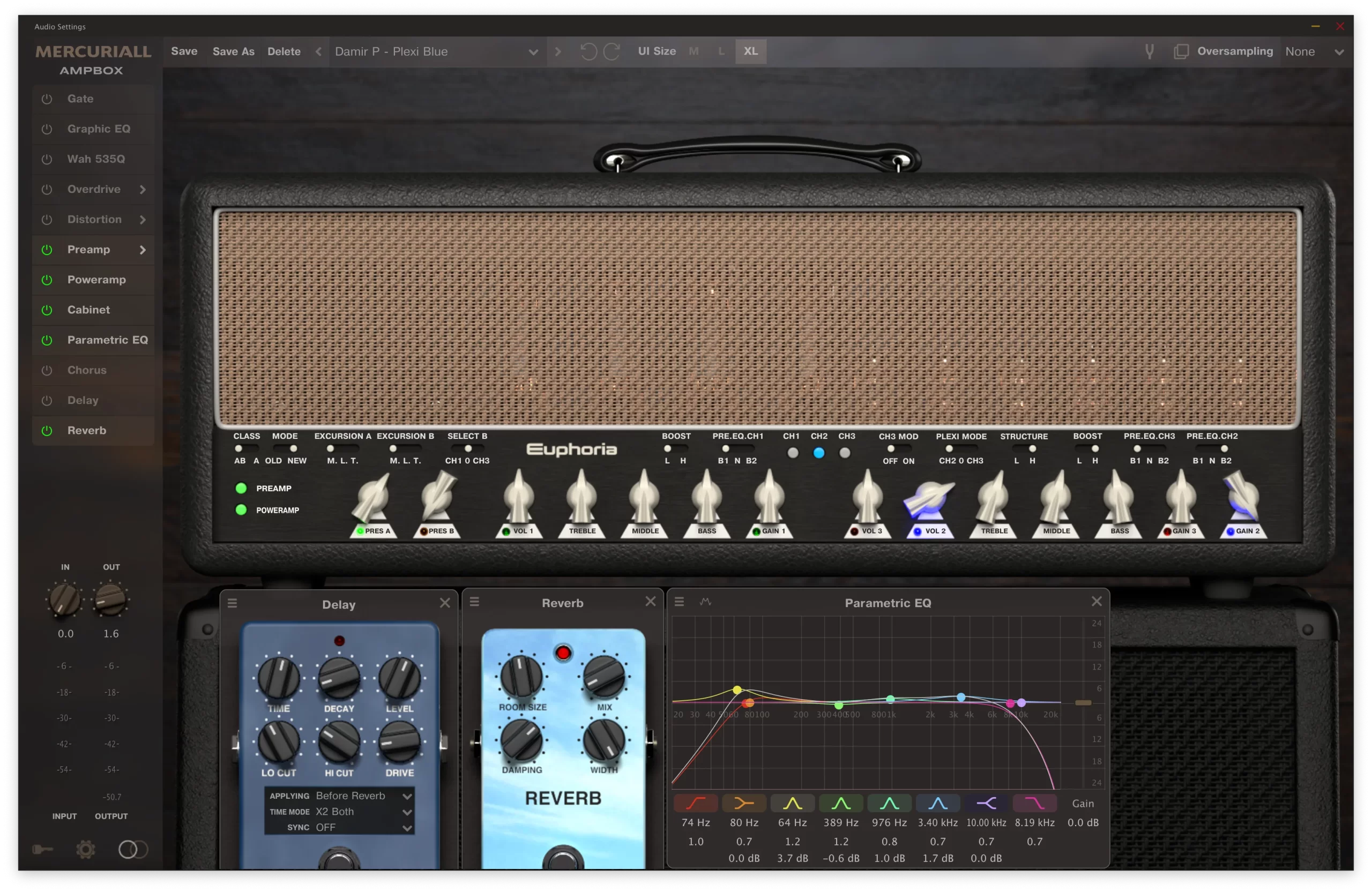Open the Parametric EQ panel menu icon
The width and height of the screenshot is (1372, 892).
(x=680, y=602)
